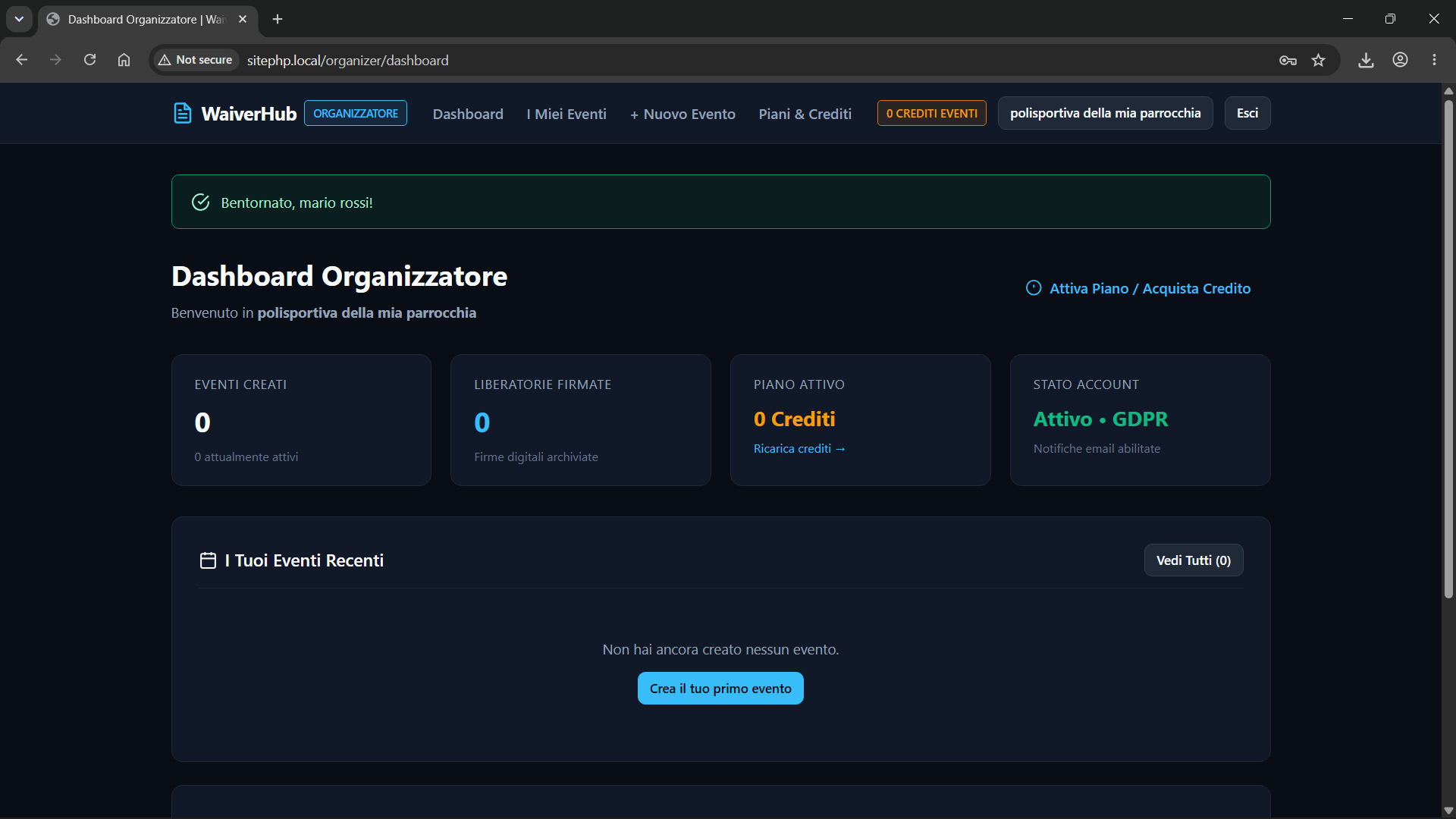Viewport: 1456px width, 819px height.
Task: Log out with the Esci button
Action: [x=1247, y=113]
